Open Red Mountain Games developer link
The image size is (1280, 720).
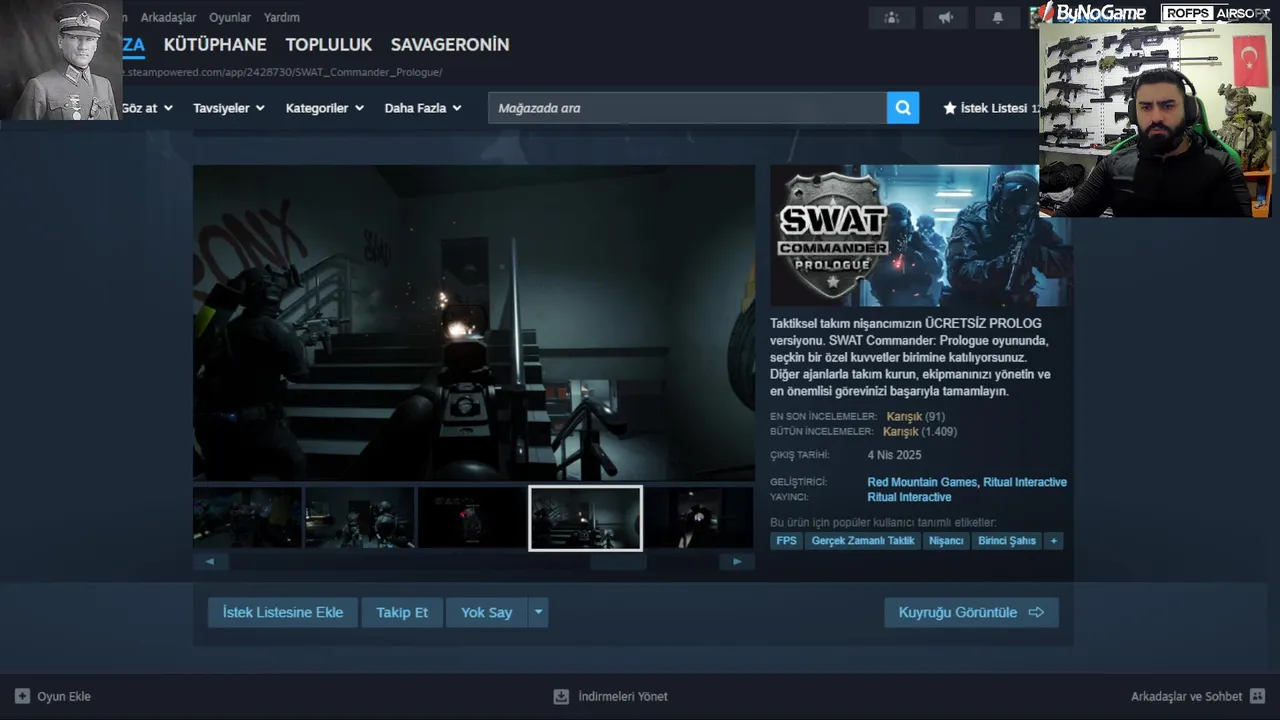tap(922, 482)
